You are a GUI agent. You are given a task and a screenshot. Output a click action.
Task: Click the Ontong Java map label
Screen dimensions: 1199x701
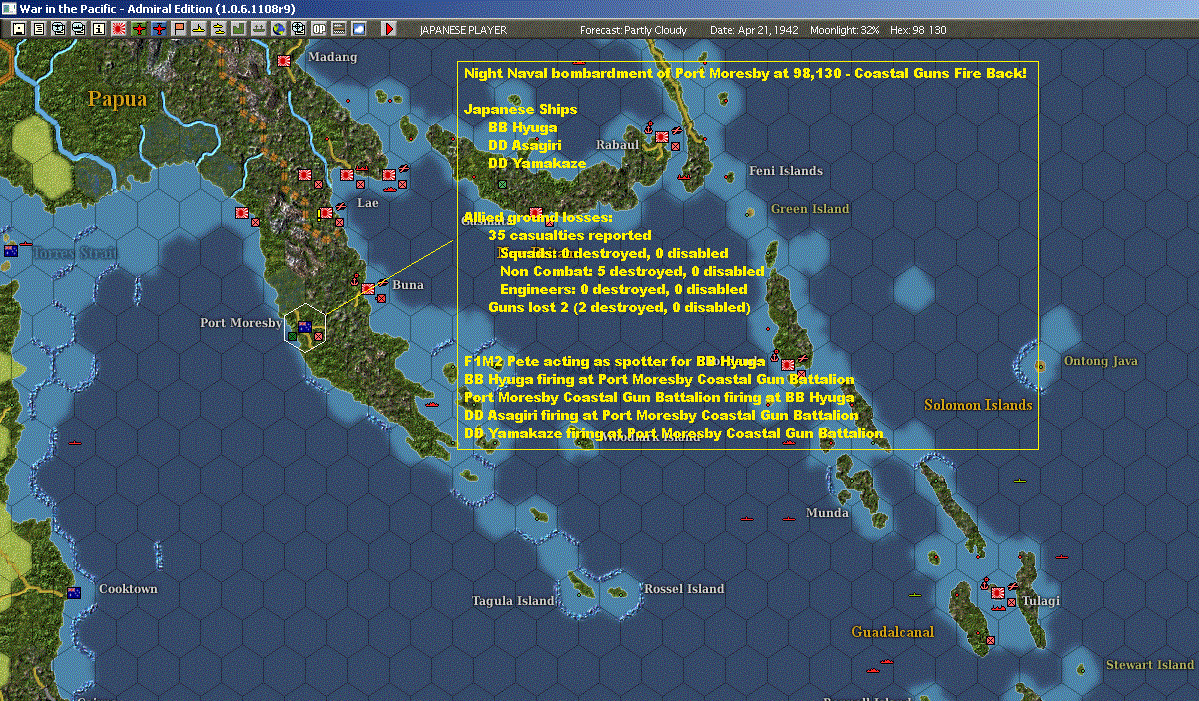[1100, 361]
